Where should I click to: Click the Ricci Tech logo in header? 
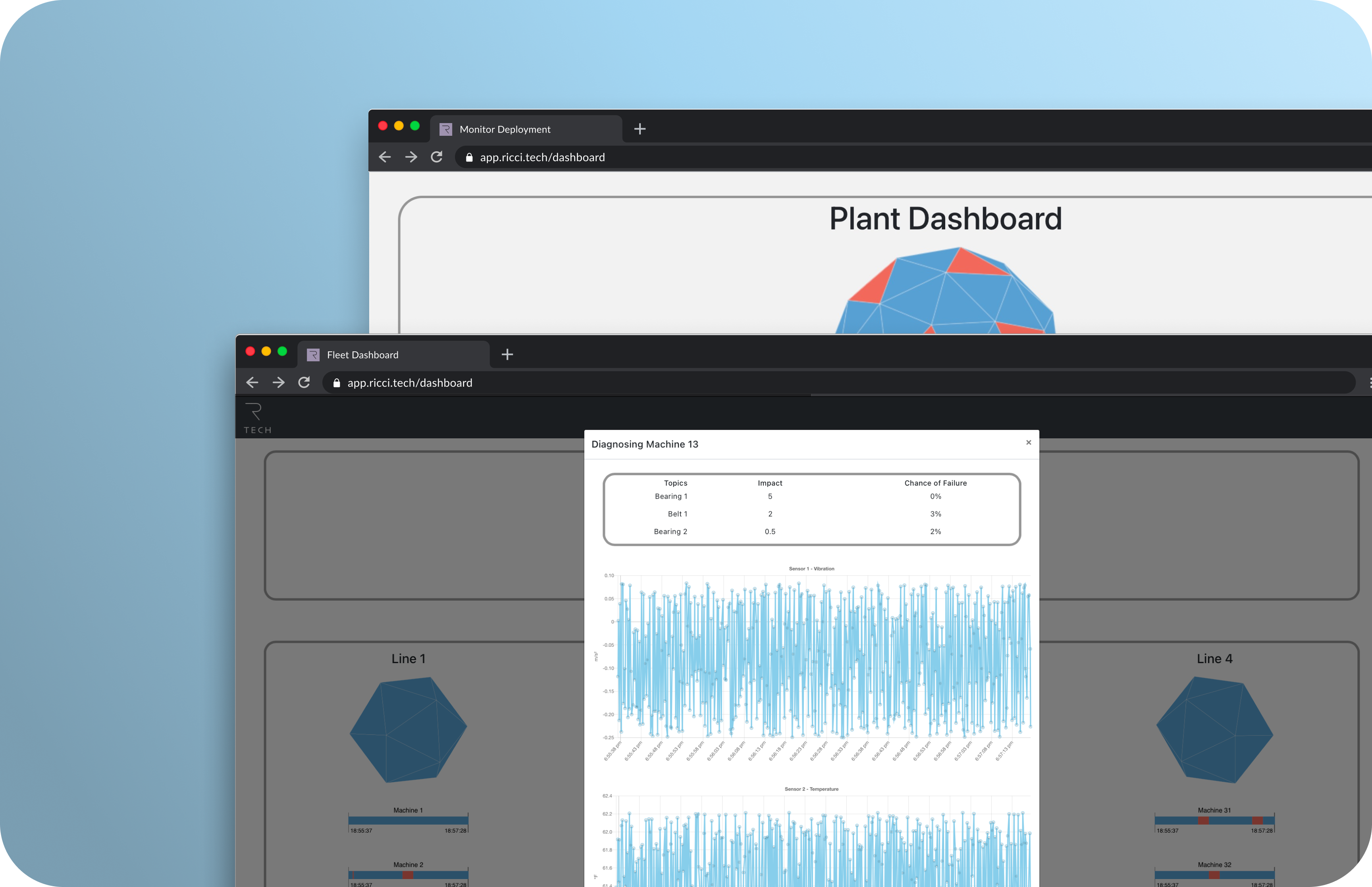pyautogui.click(x=257, y=418)
